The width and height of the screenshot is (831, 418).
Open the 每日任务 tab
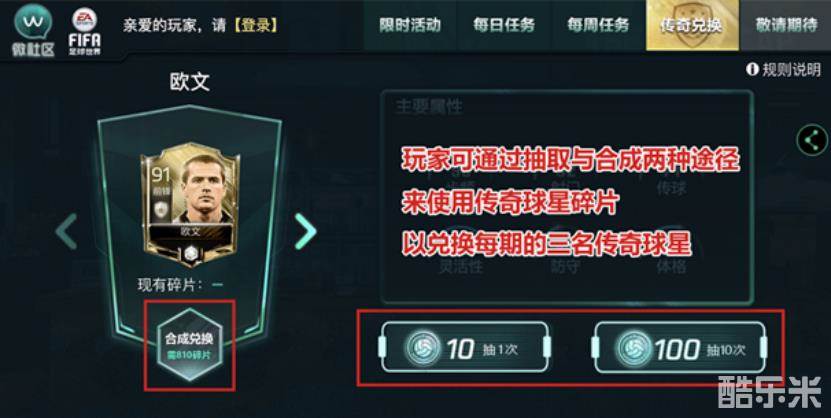(x=503, y=25)
